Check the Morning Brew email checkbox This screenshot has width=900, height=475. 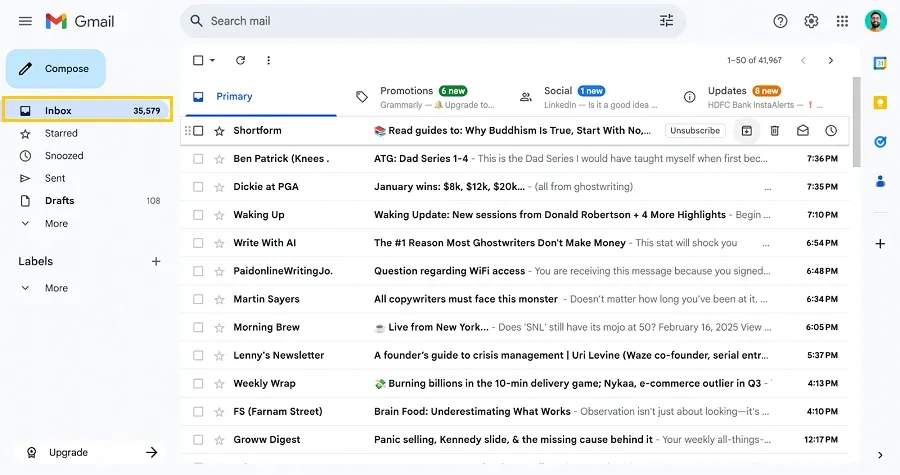click(198, 328)
